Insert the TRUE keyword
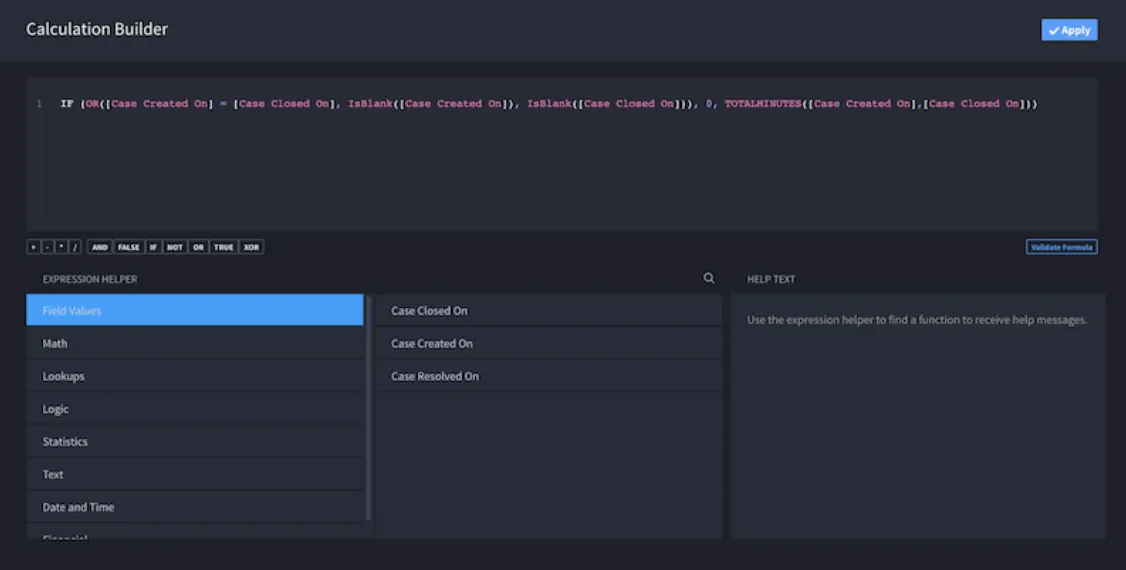This screenshot has width=1126, height=570. pyautogui.click(x=223, y=247)
